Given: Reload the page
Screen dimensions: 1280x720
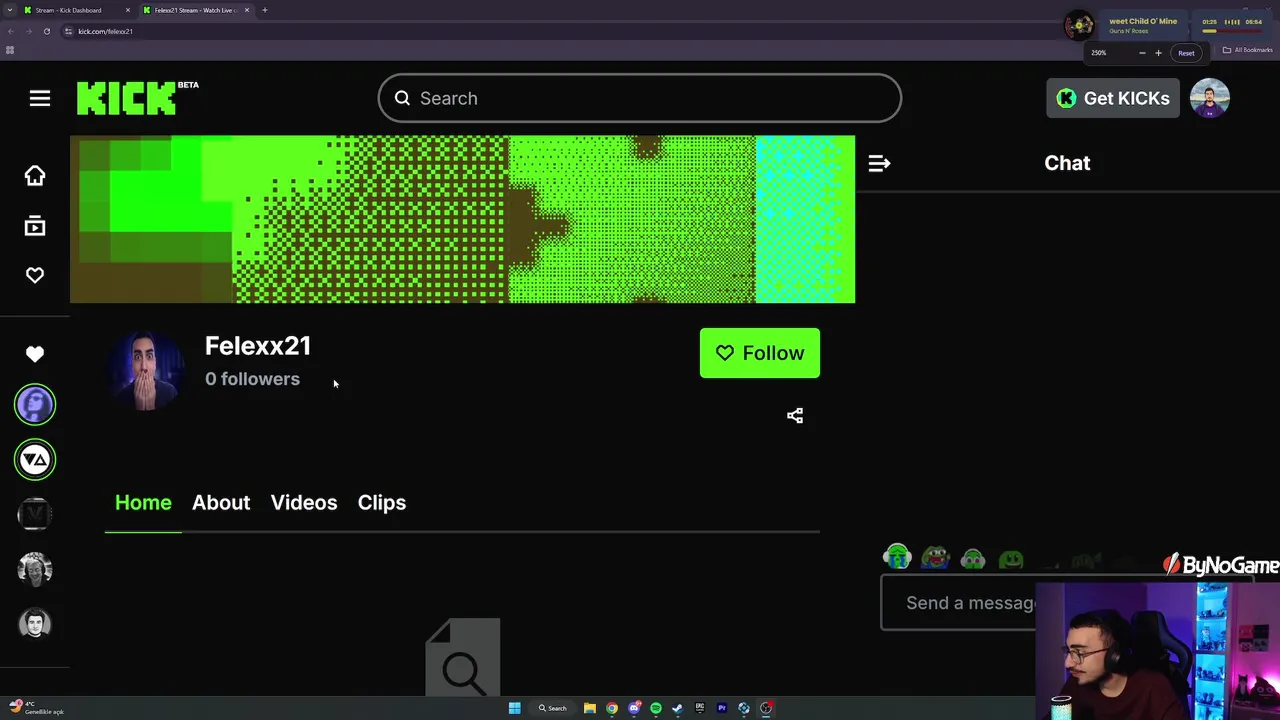Looking at the screenshot, I should pyautogui.click(x=46, y=31).
